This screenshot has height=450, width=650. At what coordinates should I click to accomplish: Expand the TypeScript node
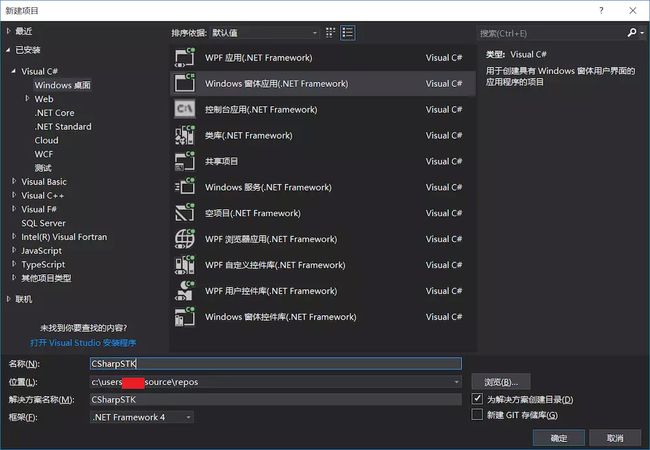point(14,264)
